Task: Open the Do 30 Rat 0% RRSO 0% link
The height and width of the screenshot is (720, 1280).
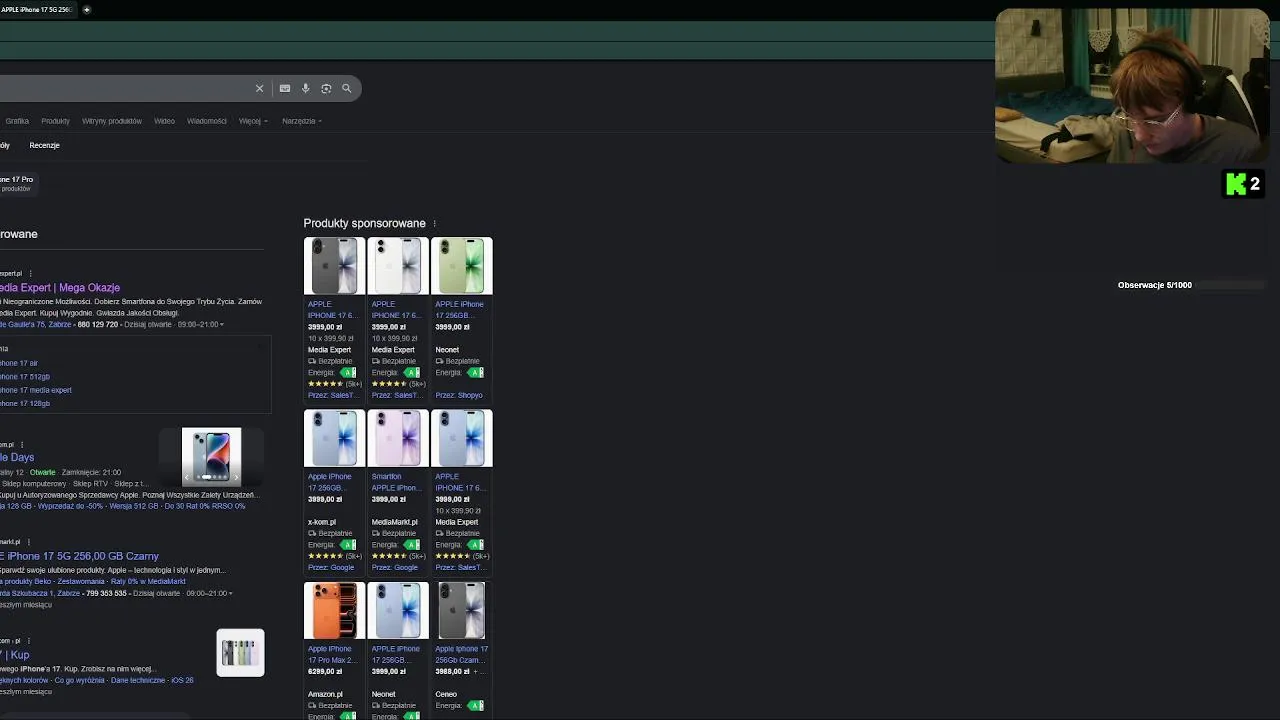Action: click(205, 507)
